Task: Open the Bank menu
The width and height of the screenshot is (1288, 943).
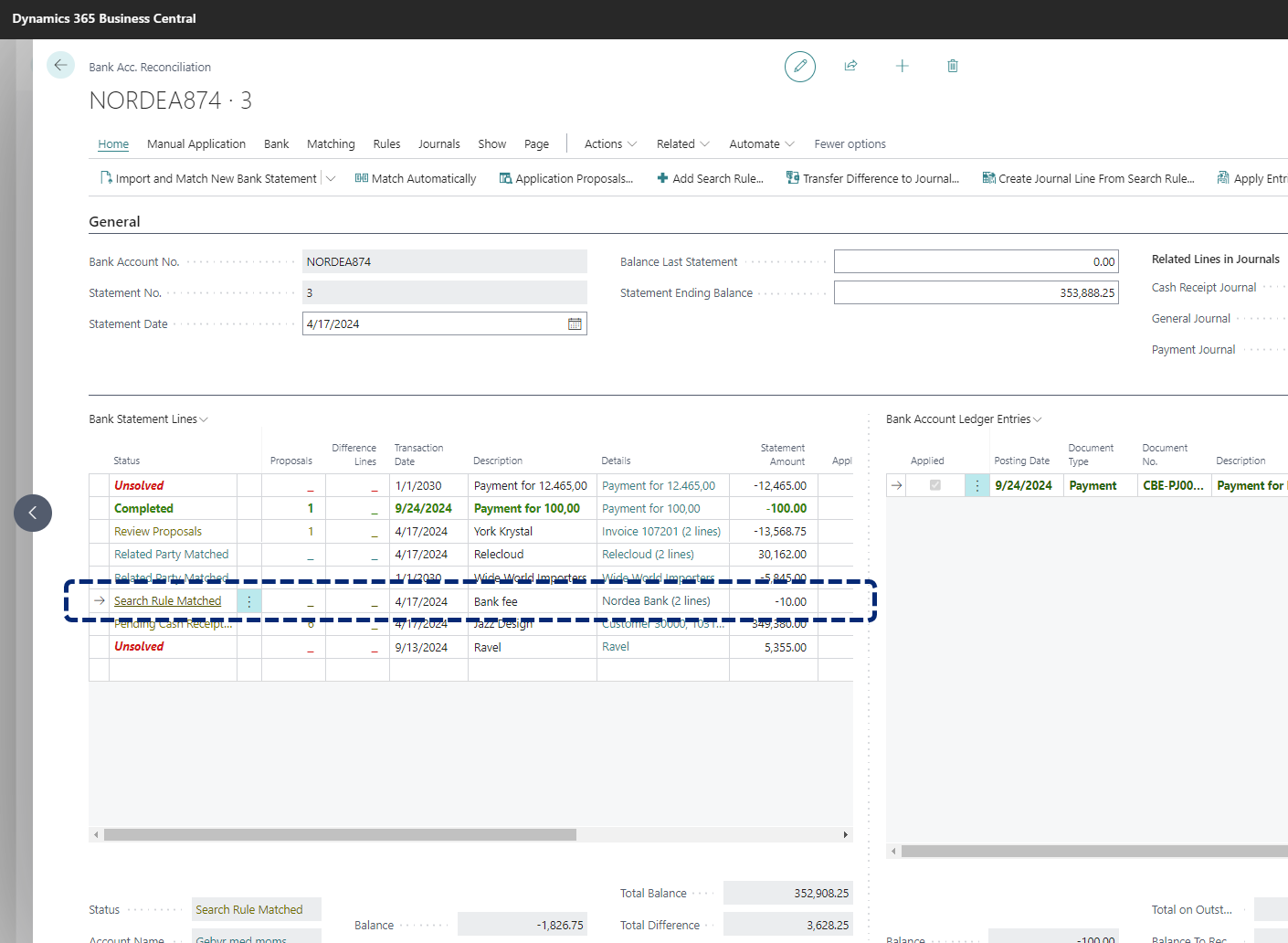Action: (x=276, y=143)
